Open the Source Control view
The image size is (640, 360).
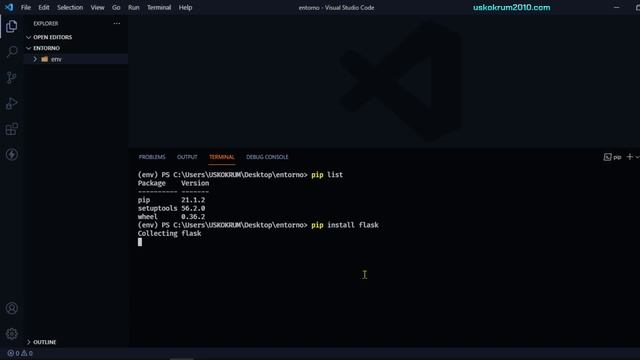coord(11,78)
